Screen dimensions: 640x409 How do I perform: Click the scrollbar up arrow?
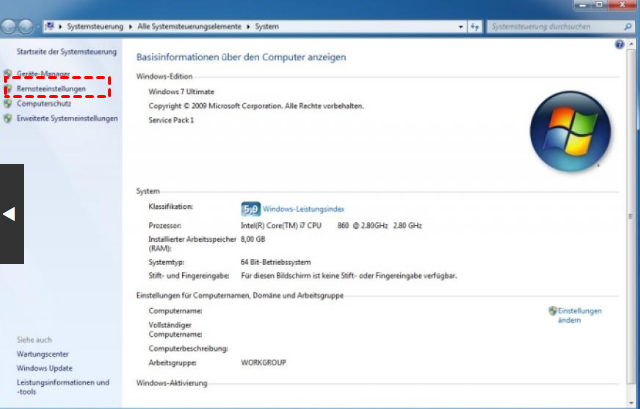tap(631, 44)
